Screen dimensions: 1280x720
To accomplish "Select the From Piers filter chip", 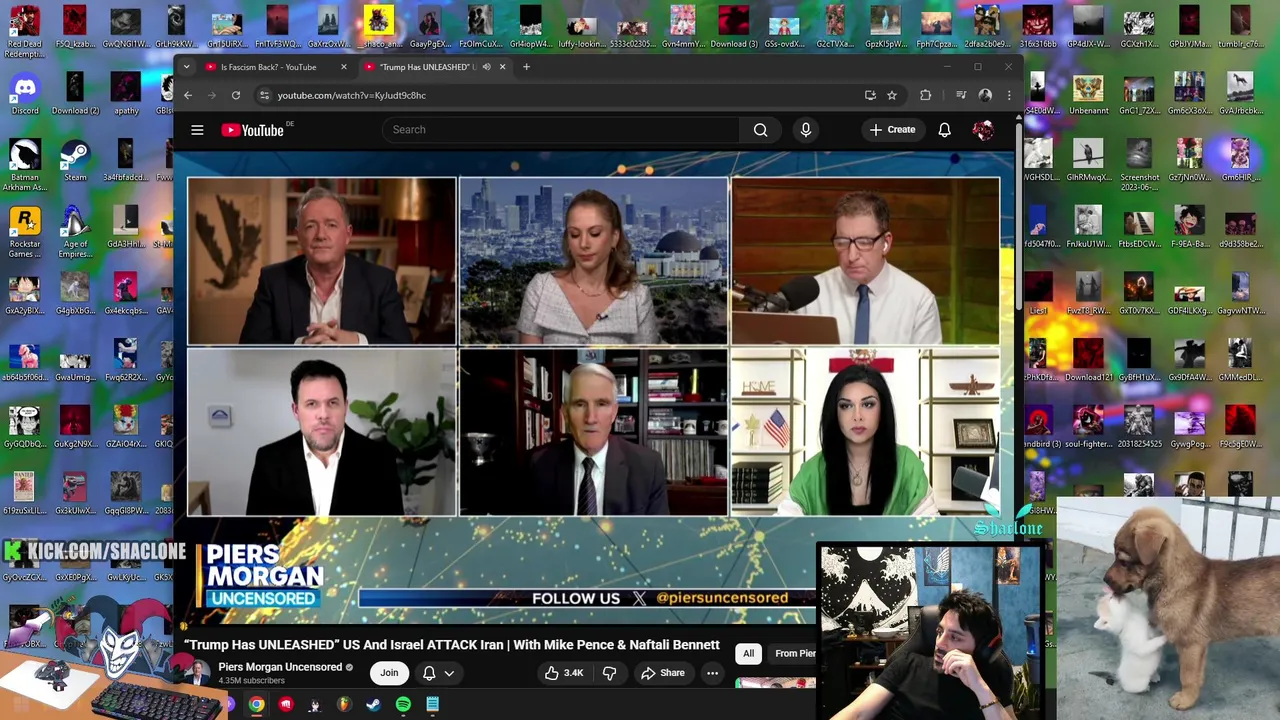I will point(794,653).
